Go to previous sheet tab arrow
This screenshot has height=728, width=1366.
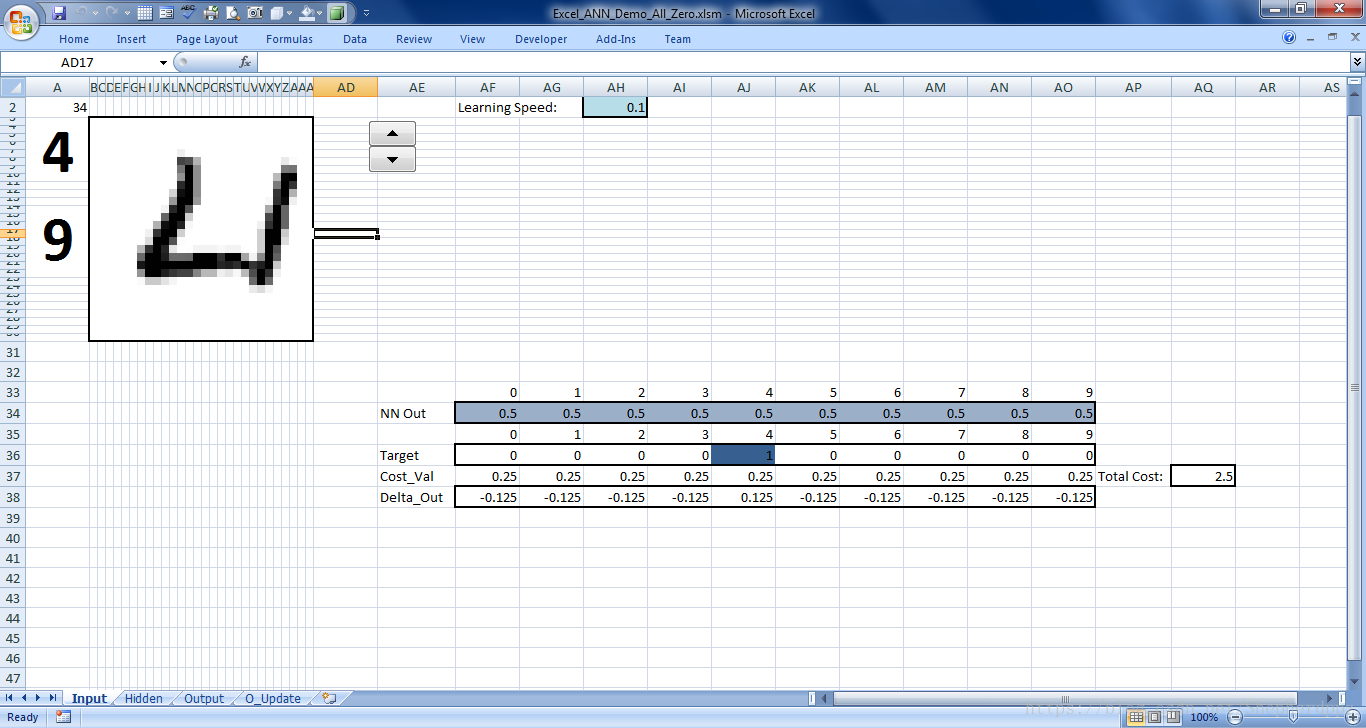coord(25,698)
